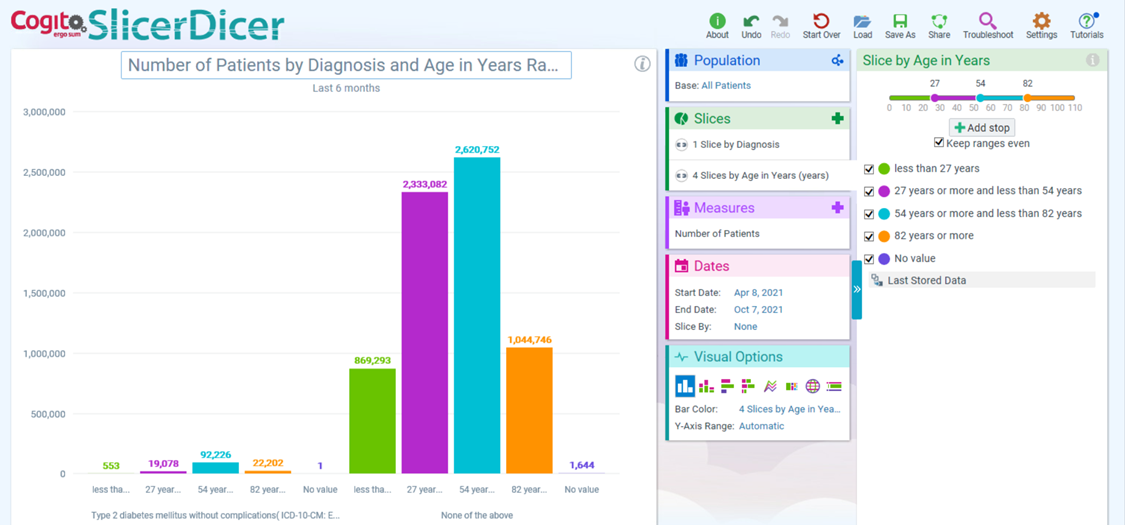Click the Start Over icon
Image resolution: width=1125 pixels, height=525 pixels.
click(821, 22)
